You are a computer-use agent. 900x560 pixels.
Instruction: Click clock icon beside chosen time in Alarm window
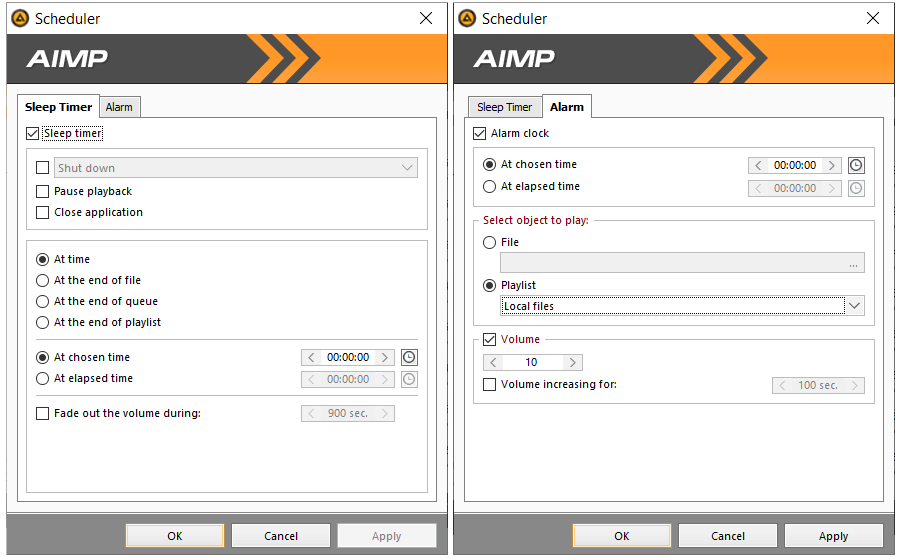856,165
